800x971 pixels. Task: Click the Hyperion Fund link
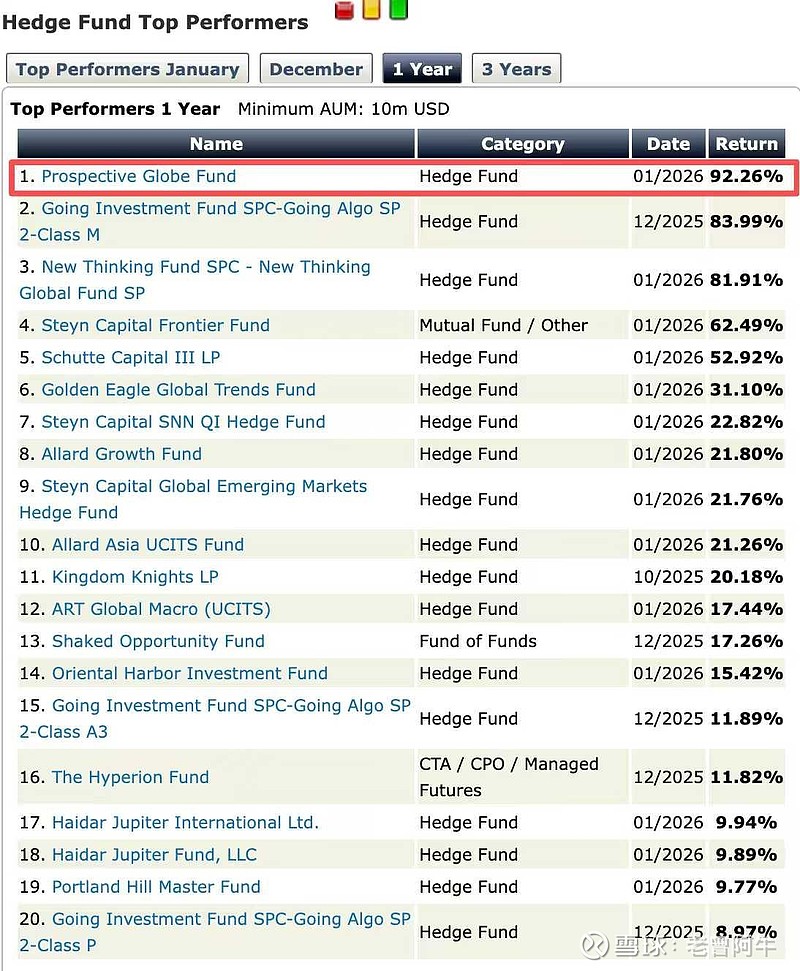tap(130, 777)
